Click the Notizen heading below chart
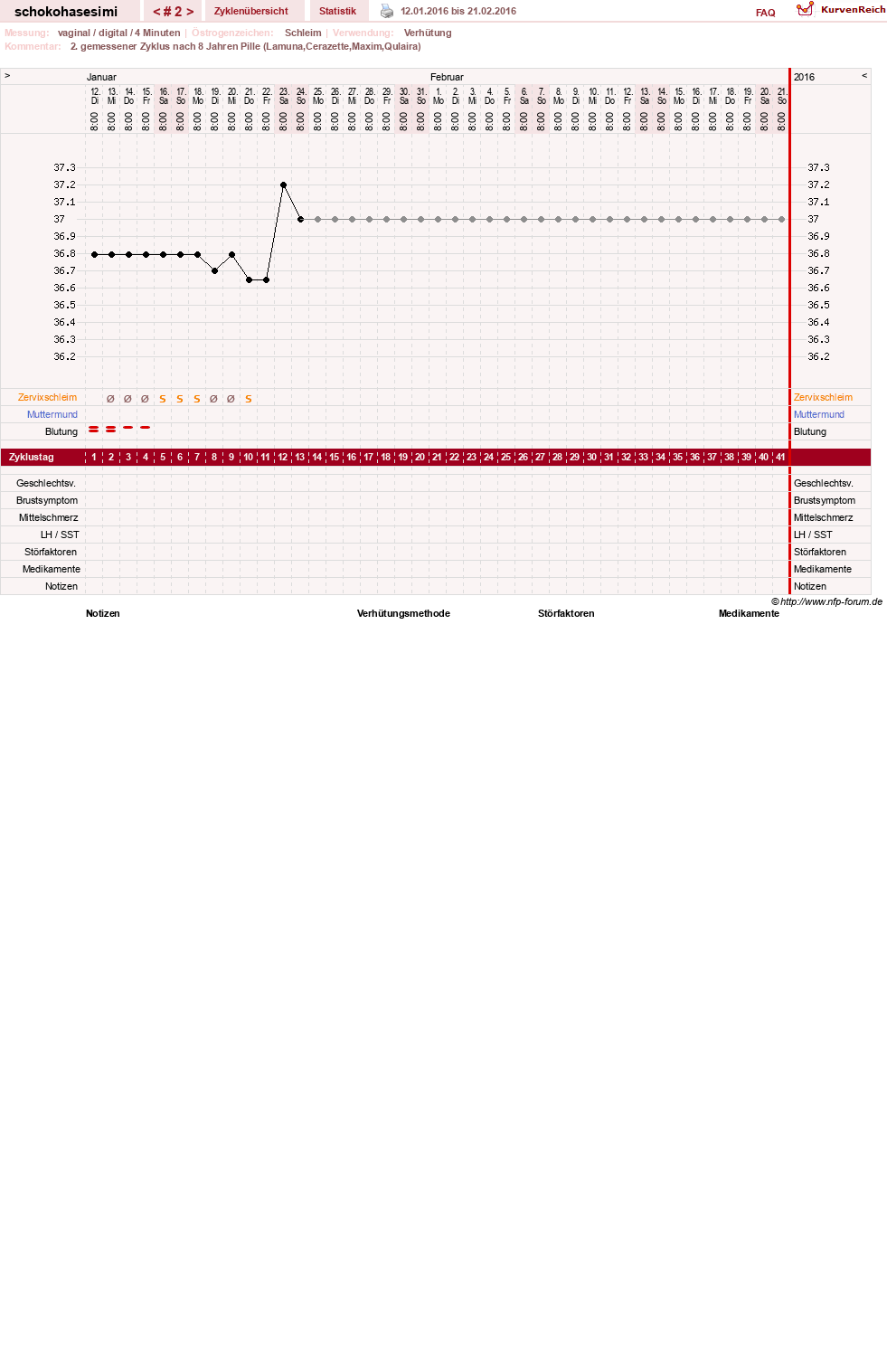This screenshot has height=1372, width=887. (103, 613)
